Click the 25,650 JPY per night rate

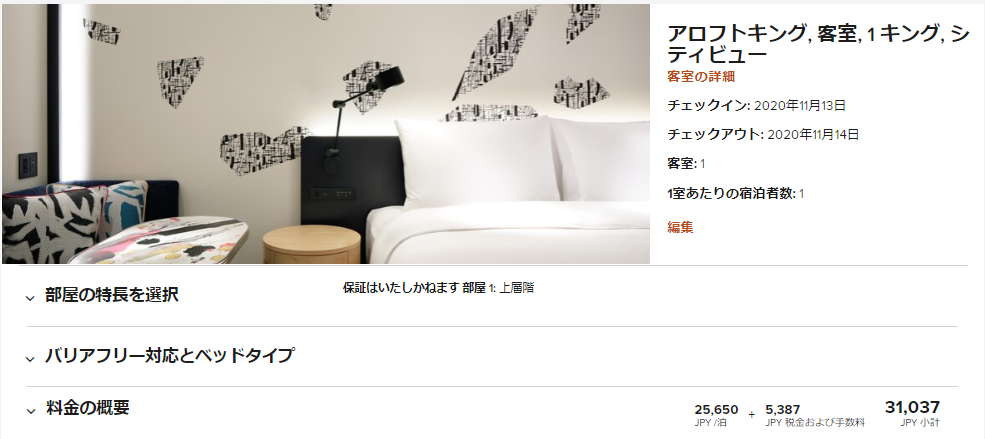pyautogui.click(x=716, y=415)
